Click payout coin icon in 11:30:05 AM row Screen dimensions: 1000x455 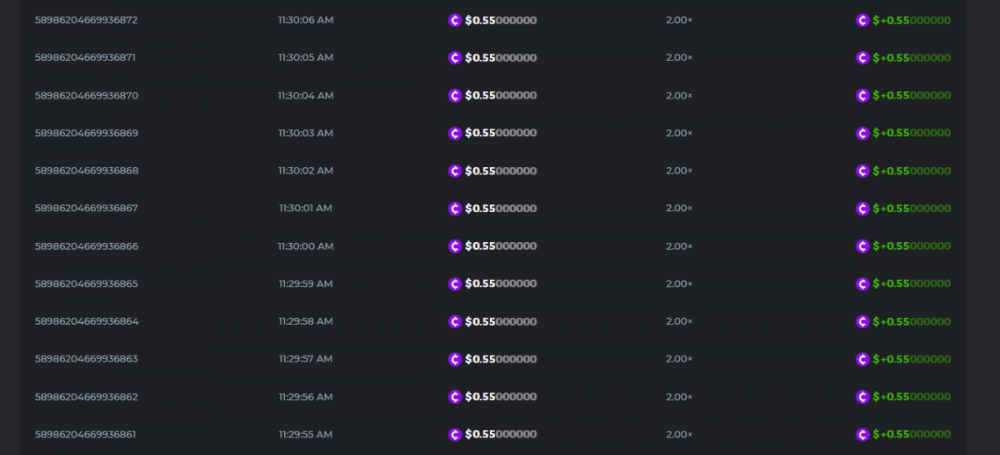[862, 58]
